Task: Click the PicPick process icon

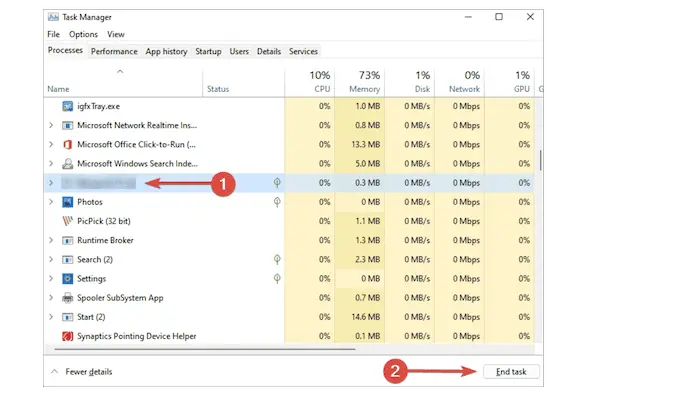Action: [67, 221]
